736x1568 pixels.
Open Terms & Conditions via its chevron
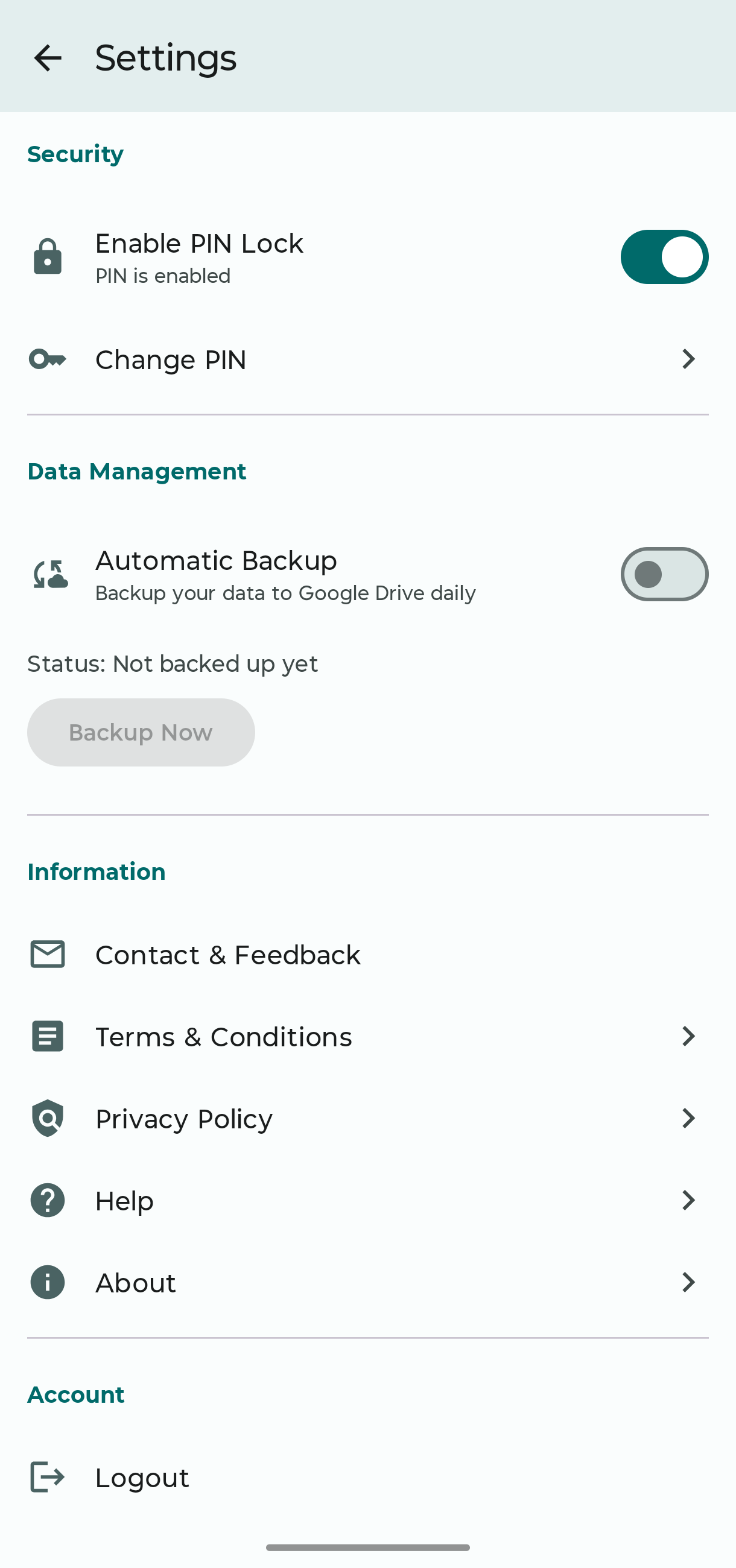click(688, 1036)
